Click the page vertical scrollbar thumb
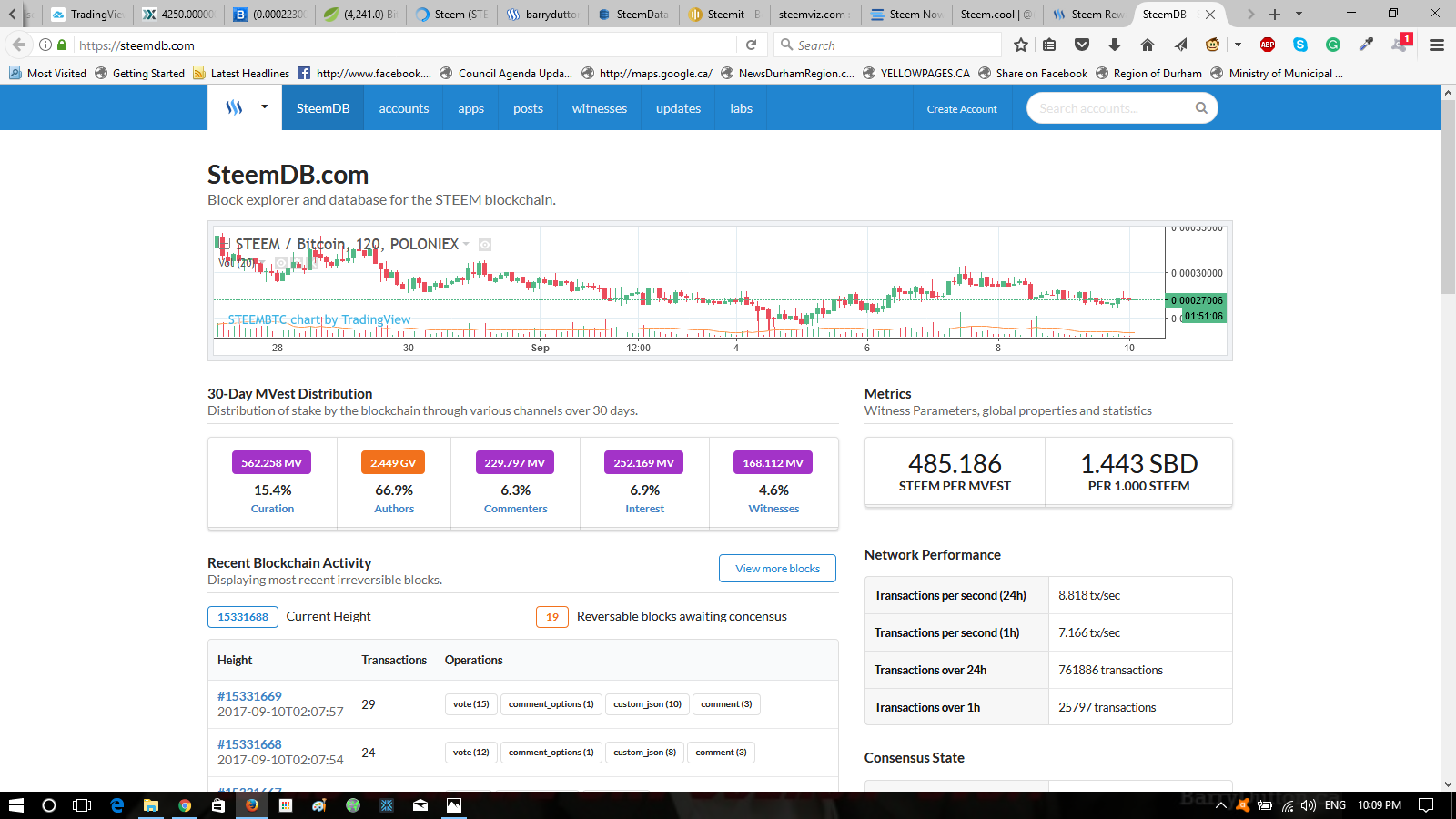This screenshot has width=1456, height=819. (x=1448, y=197)
